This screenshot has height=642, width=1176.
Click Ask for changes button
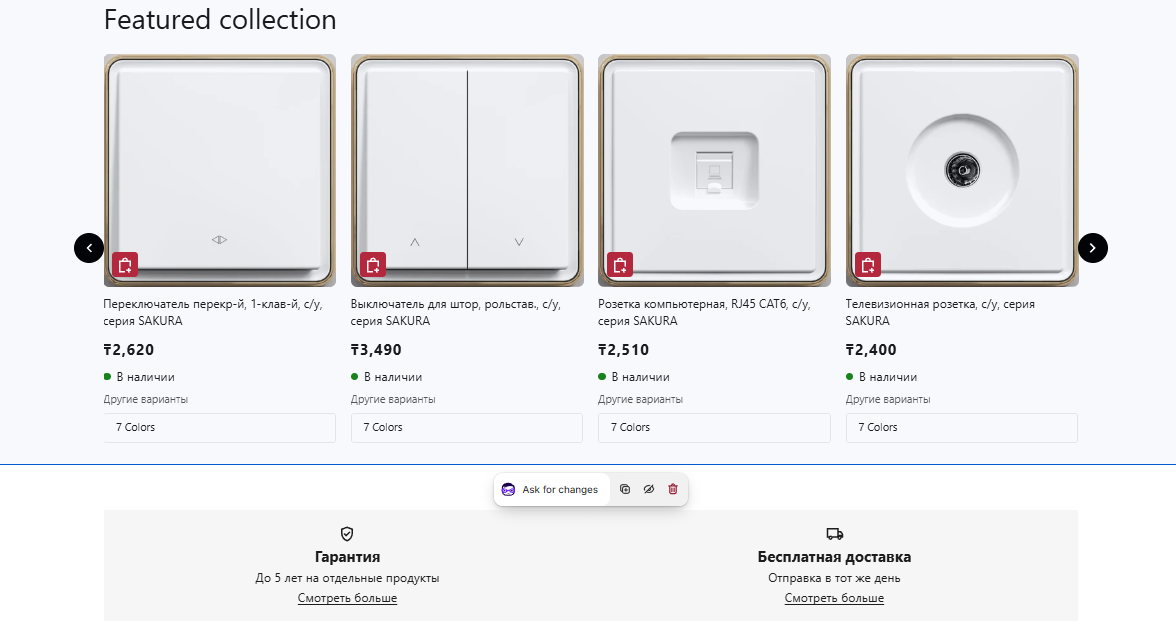[551, 489]
